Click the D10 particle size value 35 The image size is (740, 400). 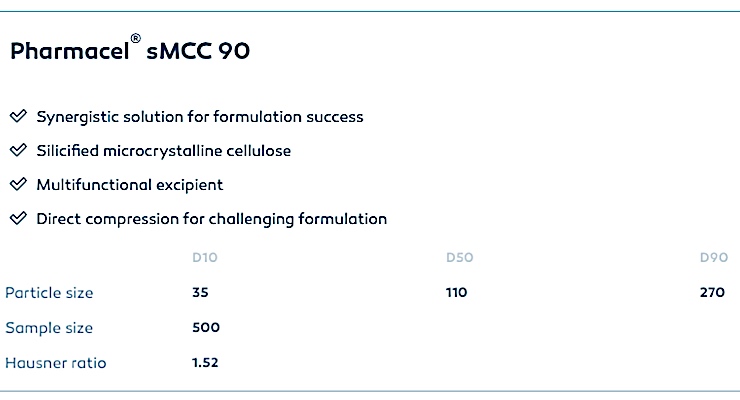pos(200,293)
